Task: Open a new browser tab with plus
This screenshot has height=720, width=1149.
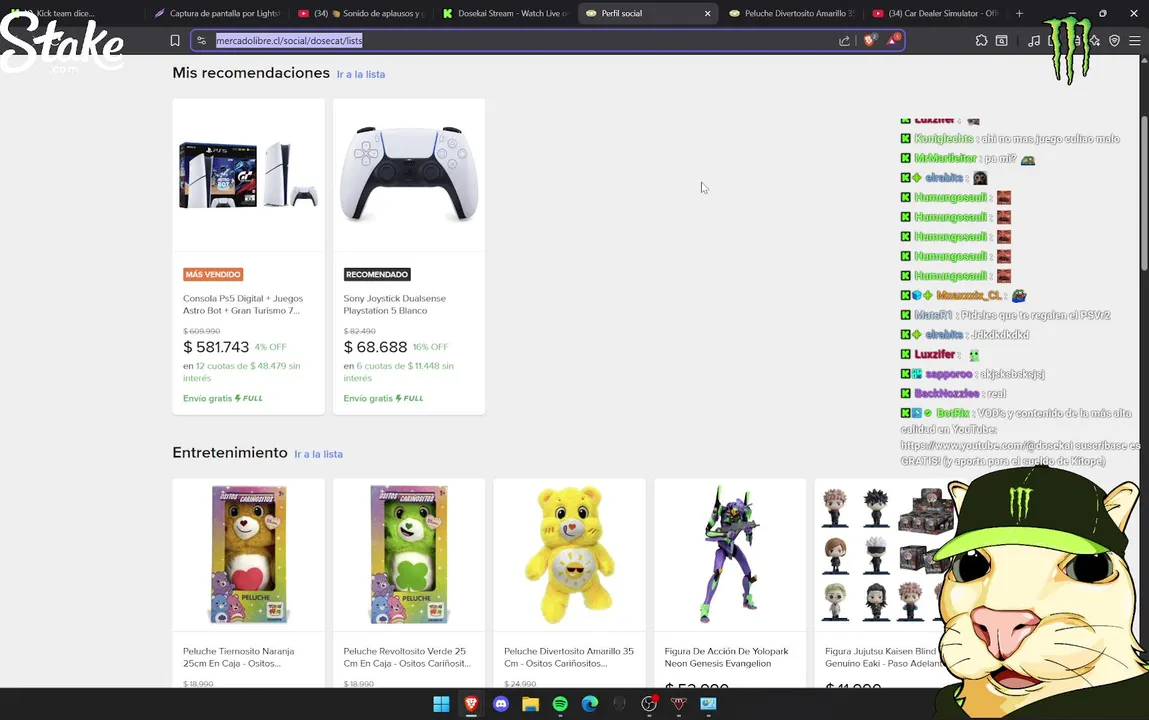Action: [1019, 13]
